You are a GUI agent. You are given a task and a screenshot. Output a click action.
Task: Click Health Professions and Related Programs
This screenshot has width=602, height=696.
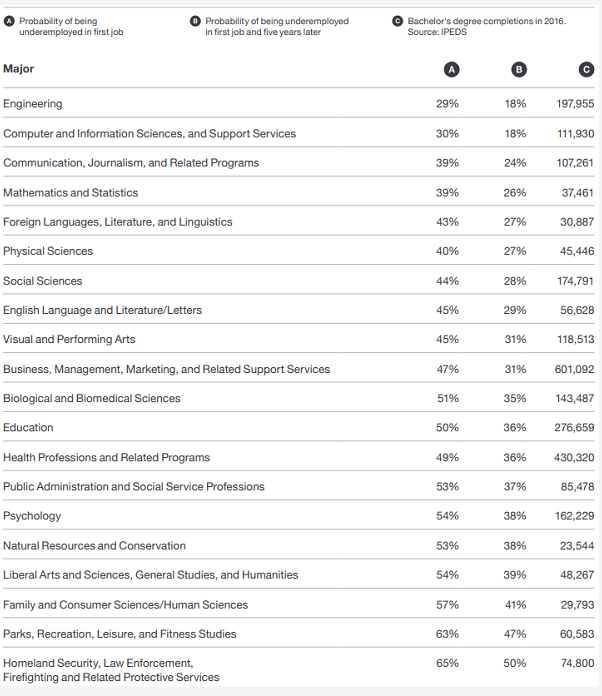pyautogui.click(x=107, y=457)
